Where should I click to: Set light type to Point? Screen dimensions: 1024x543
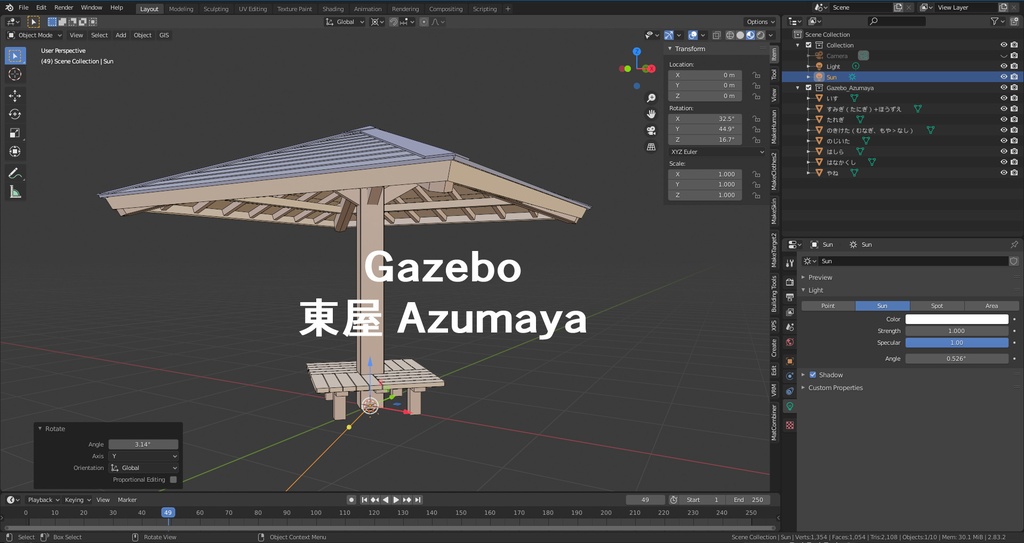click(828, 306)
